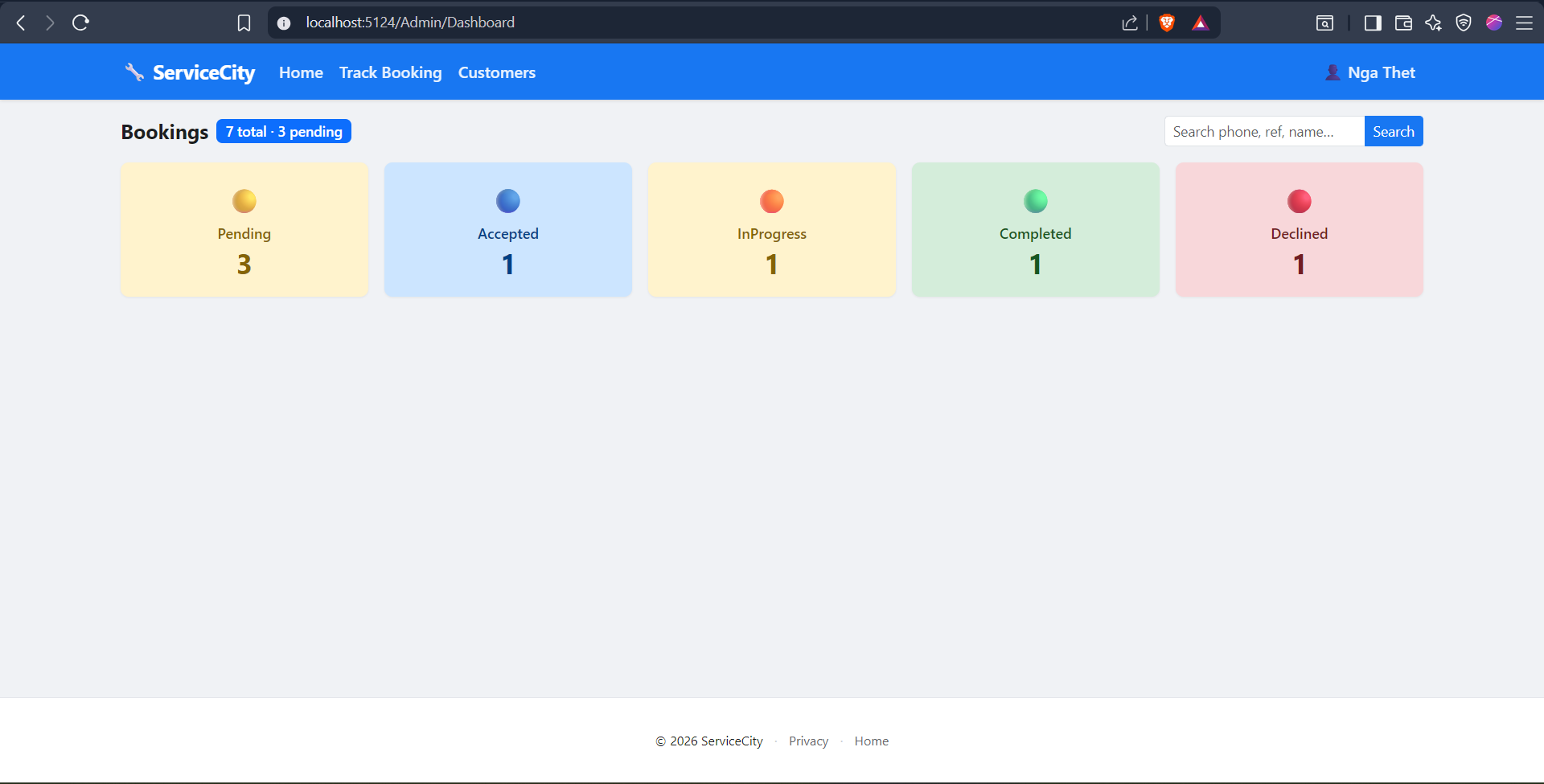The height and width of the screenshot is (784, 1544).
Task: Click the red Declined status circle
Action: coord(1300,201)
